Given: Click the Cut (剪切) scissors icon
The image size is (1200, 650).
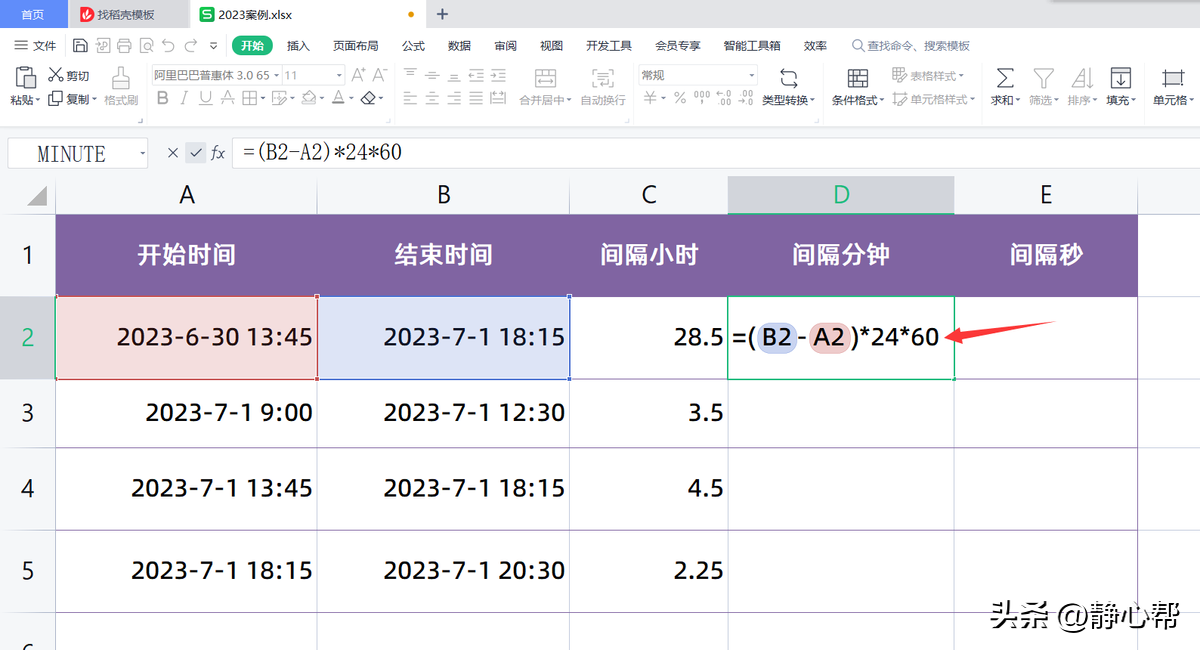Looking at the screenshot, I should [56, 75].
